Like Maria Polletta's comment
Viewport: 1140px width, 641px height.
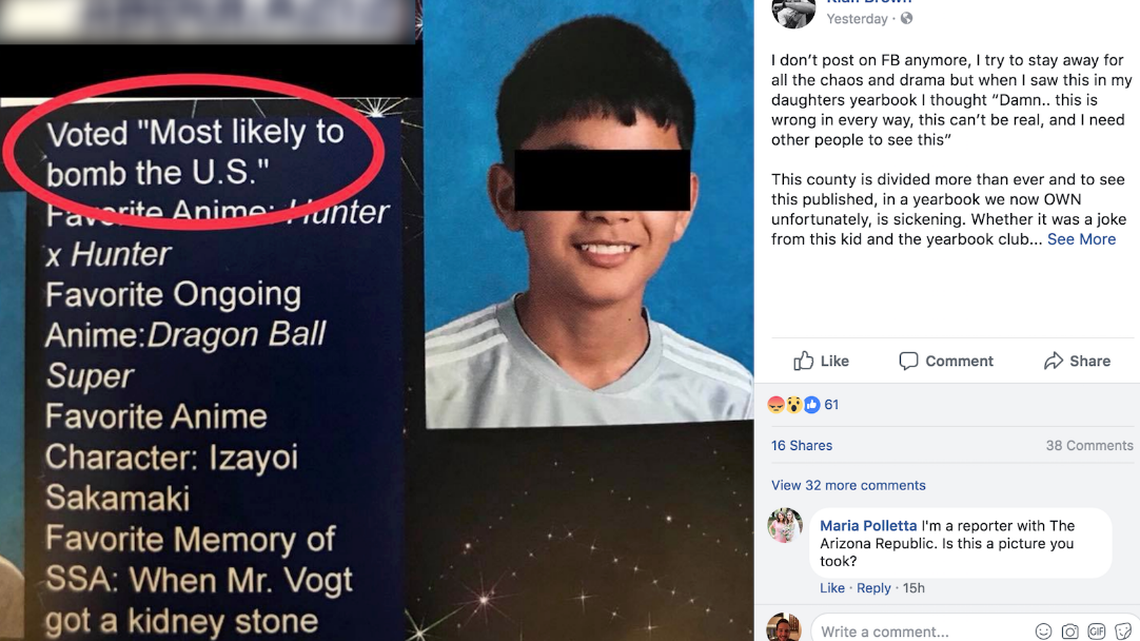tap(832, 588)
